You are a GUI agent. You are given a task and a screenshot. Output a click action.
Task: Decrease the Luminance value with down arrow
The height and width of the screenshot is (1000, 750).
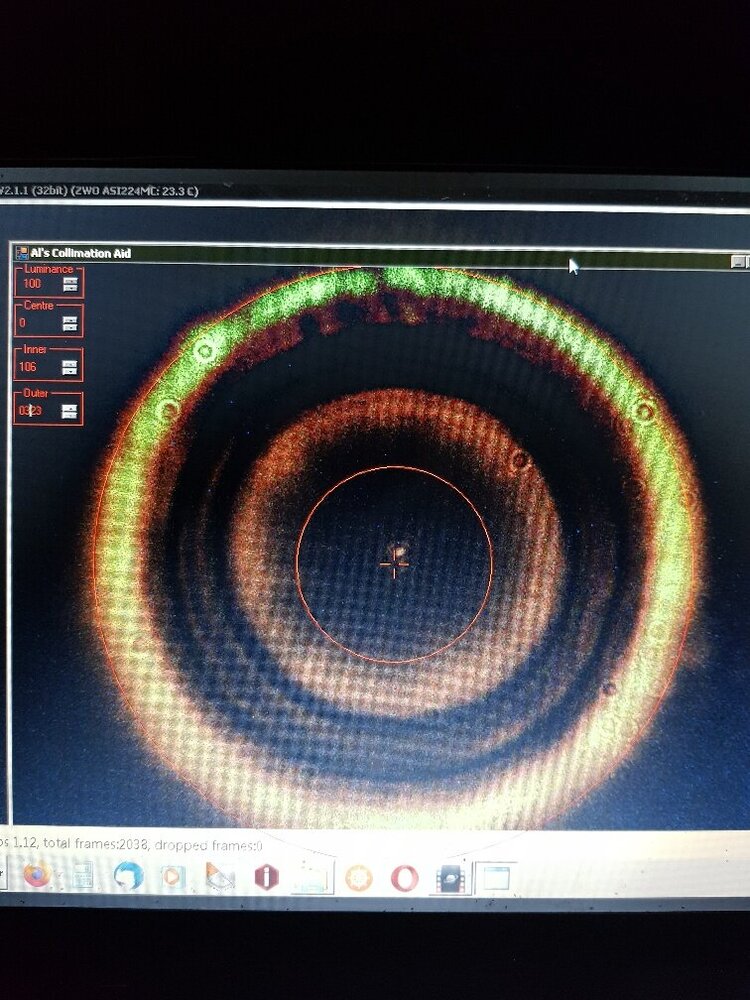(x=70, y=288)
